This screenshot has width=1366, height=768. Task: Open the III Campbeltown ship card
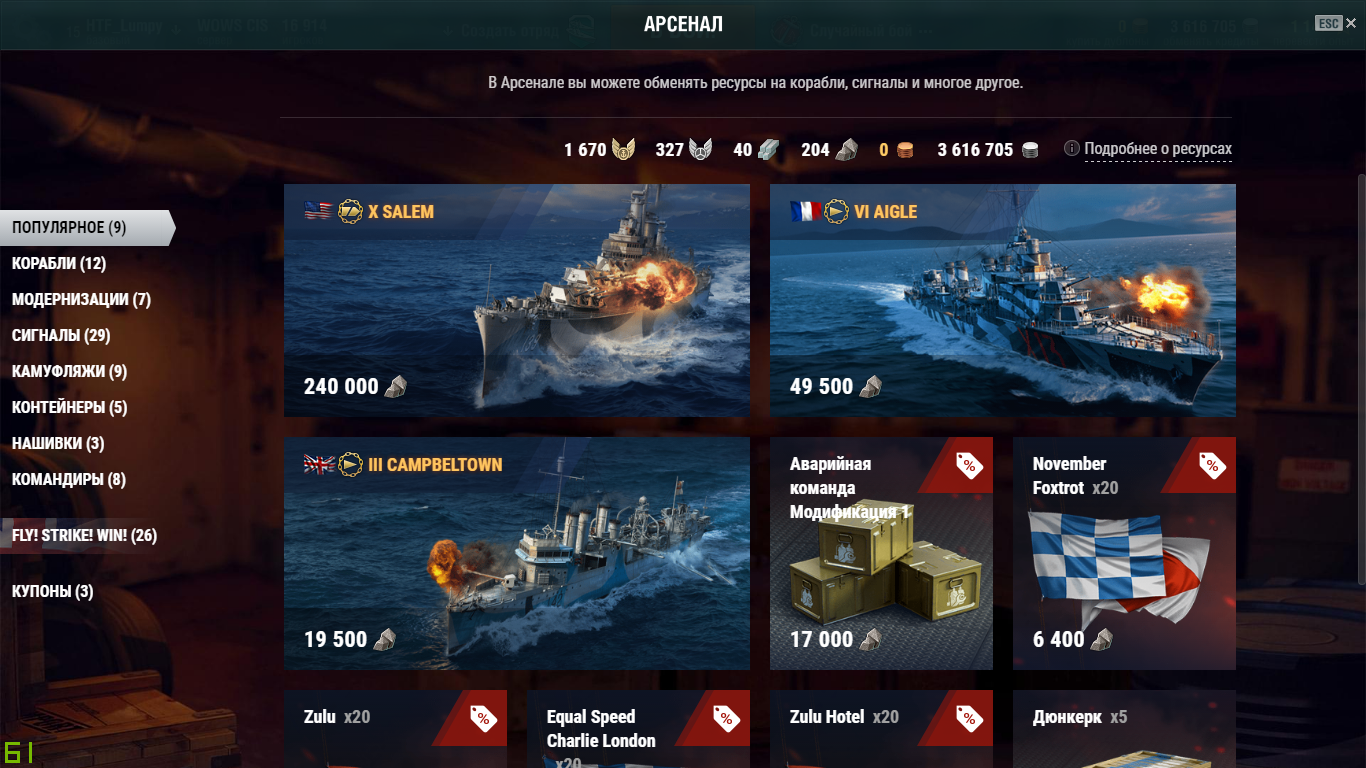coord(517,553)
